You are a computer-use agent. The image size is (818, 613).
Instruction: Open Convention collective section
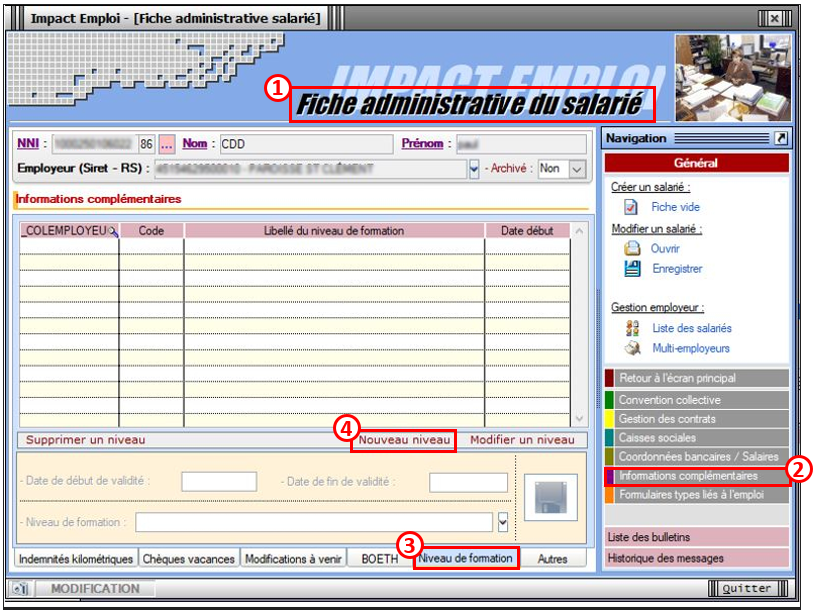coord(697,400)
